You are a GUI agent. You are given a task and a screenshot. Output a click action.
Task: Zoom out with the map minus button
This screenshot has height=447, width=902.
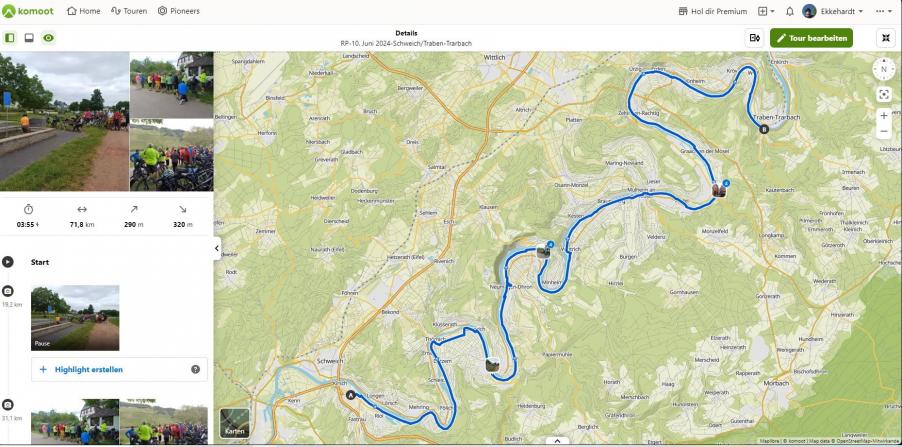pos(884,131)
